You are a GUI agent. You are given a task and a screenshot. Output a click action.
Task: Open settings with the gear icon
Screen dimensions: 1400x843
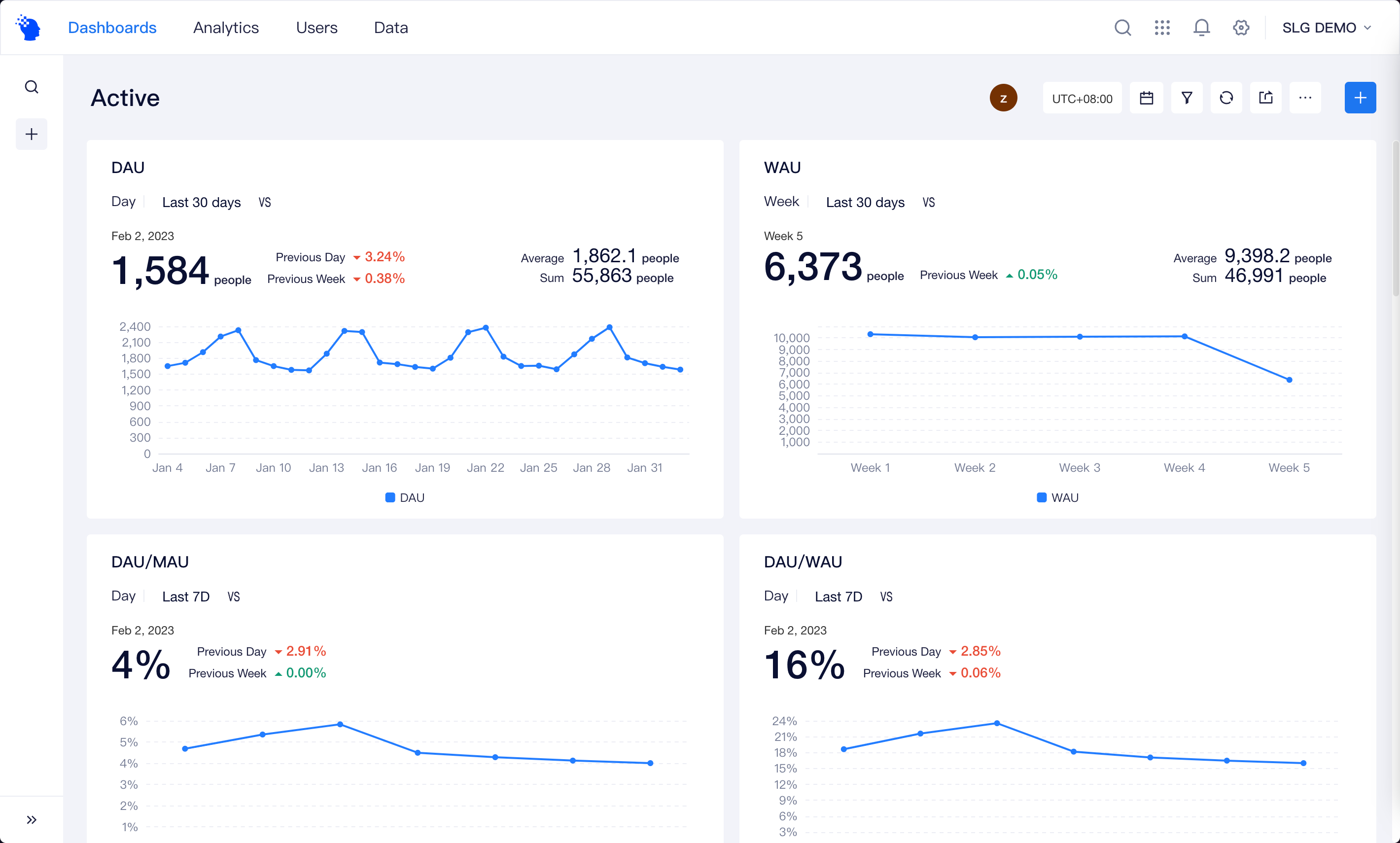(x=1240, y=27)
